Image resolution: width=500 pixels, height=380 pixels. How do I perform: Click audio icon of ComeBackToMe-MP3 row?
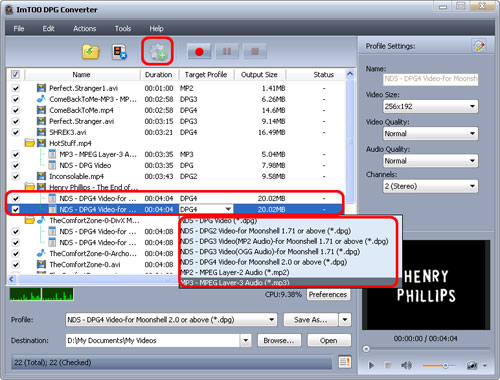(x=41, y=99)
